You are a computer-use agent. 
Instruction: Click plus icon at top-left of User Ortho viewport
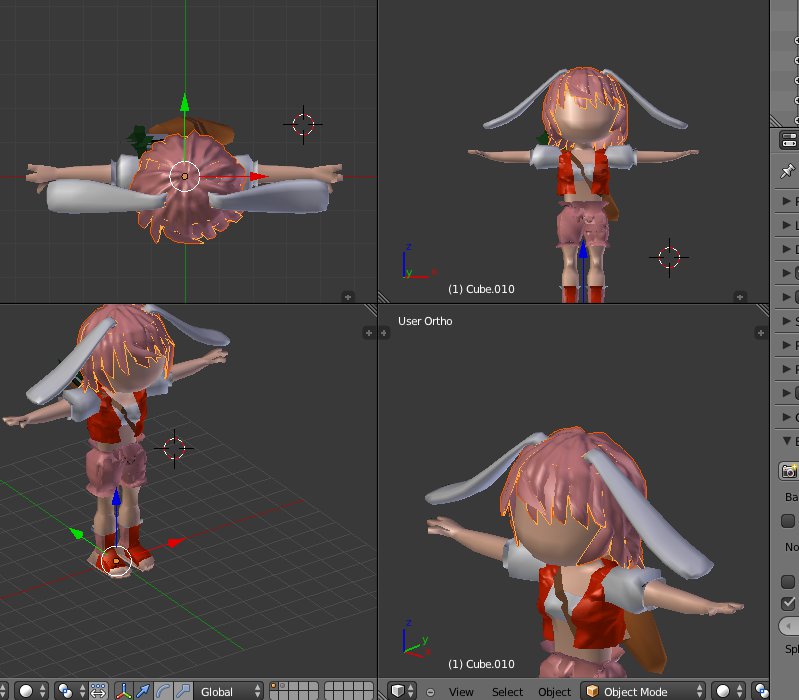click(384, 333)
